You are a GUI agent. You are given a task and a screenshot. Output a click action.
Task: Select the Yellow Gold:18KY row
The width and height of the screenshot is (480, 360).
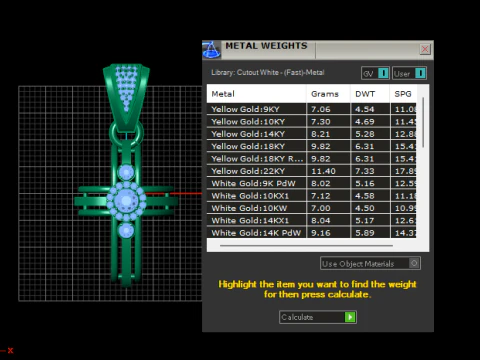[312, 146]
